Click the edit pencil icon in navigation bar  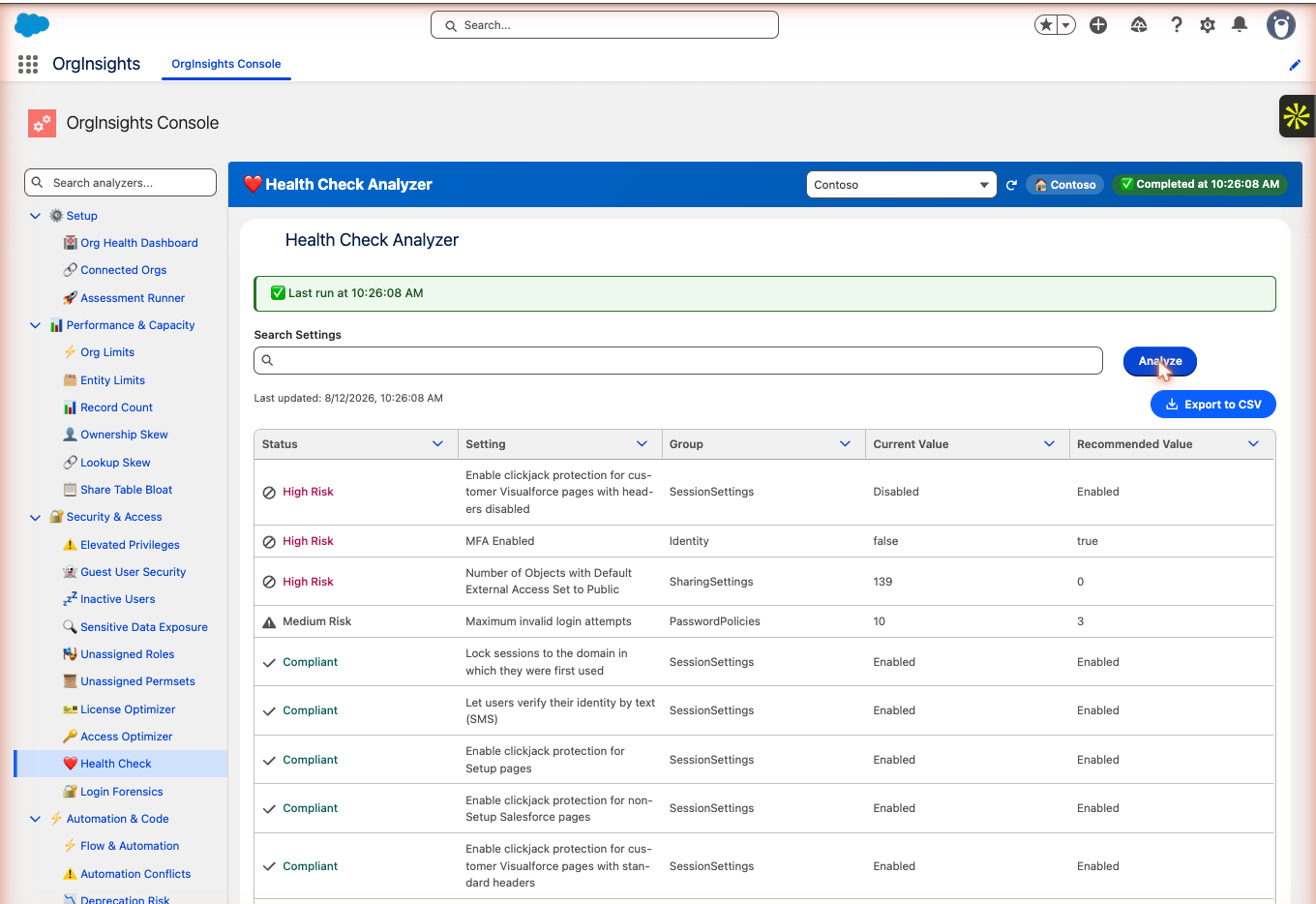1295,65
